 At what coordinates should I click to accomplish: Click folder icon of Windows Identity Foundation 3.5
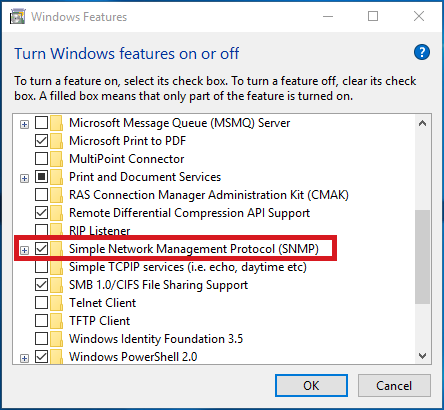(57, 339)
